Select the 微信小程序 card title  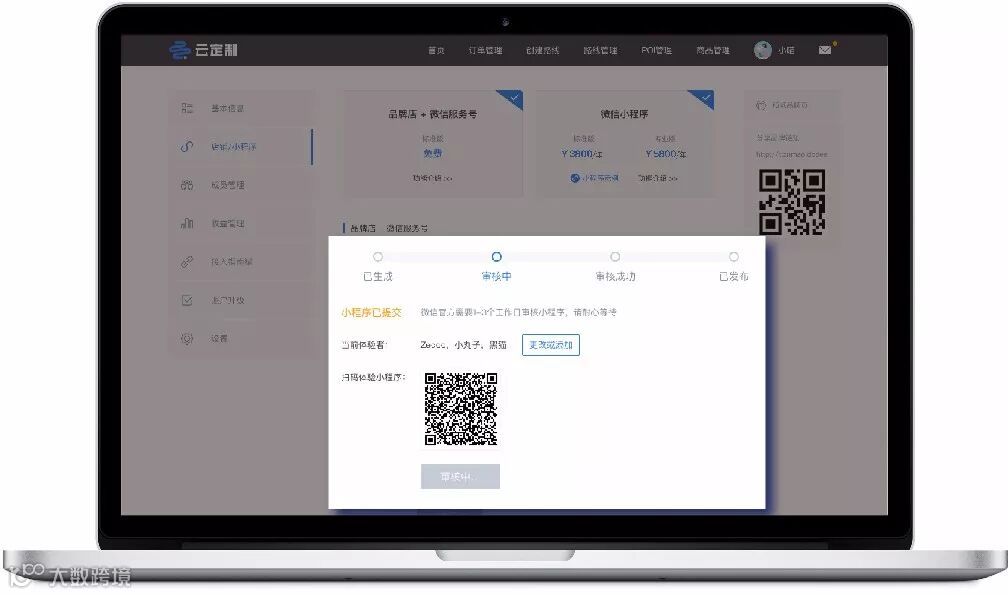[624, 114]
